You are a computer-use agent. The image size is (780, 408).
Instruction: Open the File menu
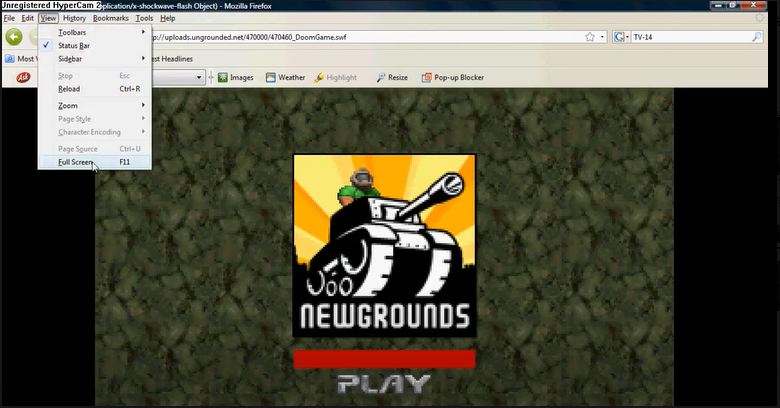pyautogui.click(x=9, y=18)
